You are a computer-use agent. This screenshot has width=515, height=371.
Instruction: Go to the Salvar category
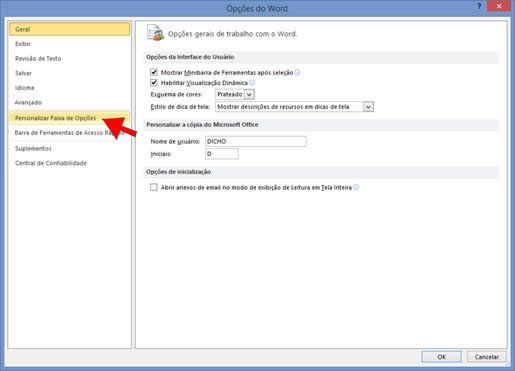click(70, 73)
